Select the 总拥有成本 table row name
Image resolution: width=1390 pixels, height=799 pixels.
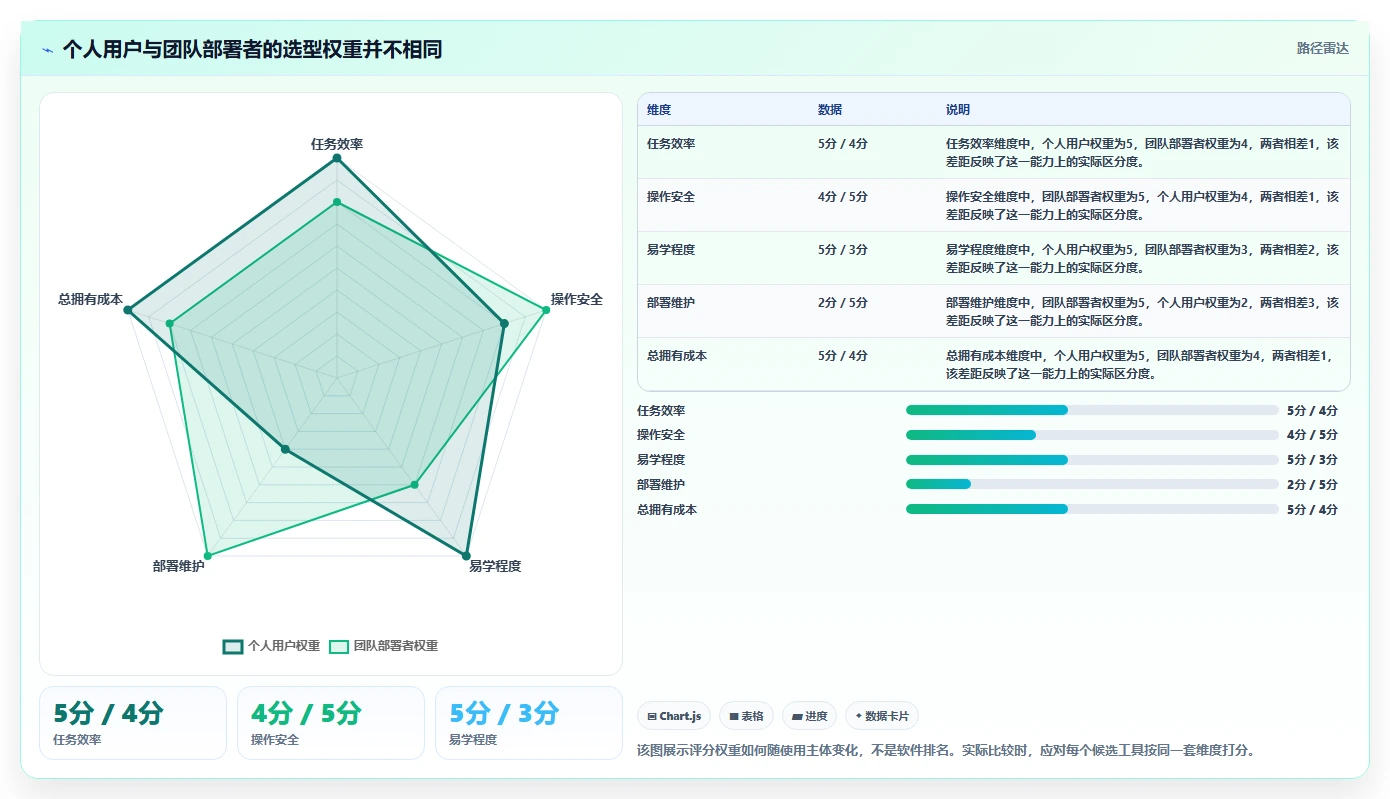(x=677, y=356)
